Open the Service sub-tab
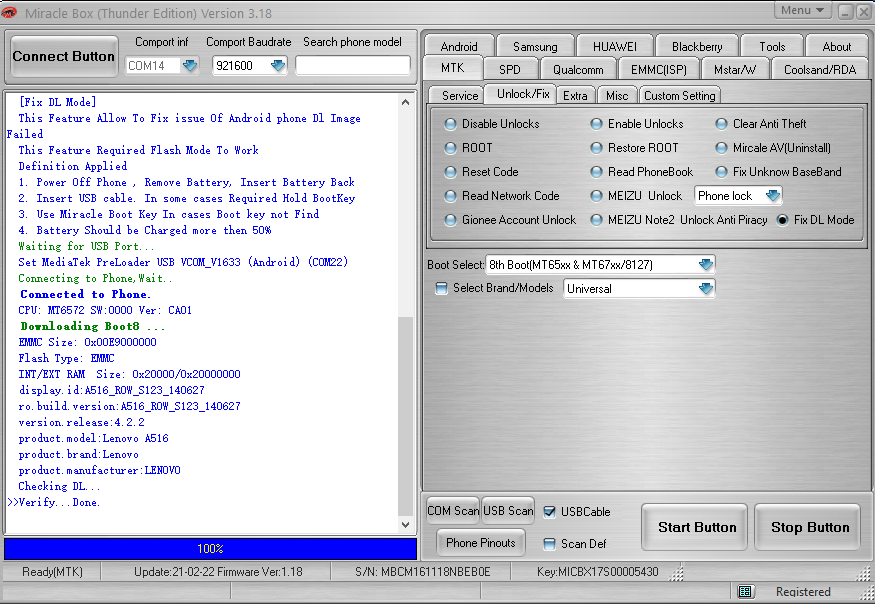 [460, 95]
